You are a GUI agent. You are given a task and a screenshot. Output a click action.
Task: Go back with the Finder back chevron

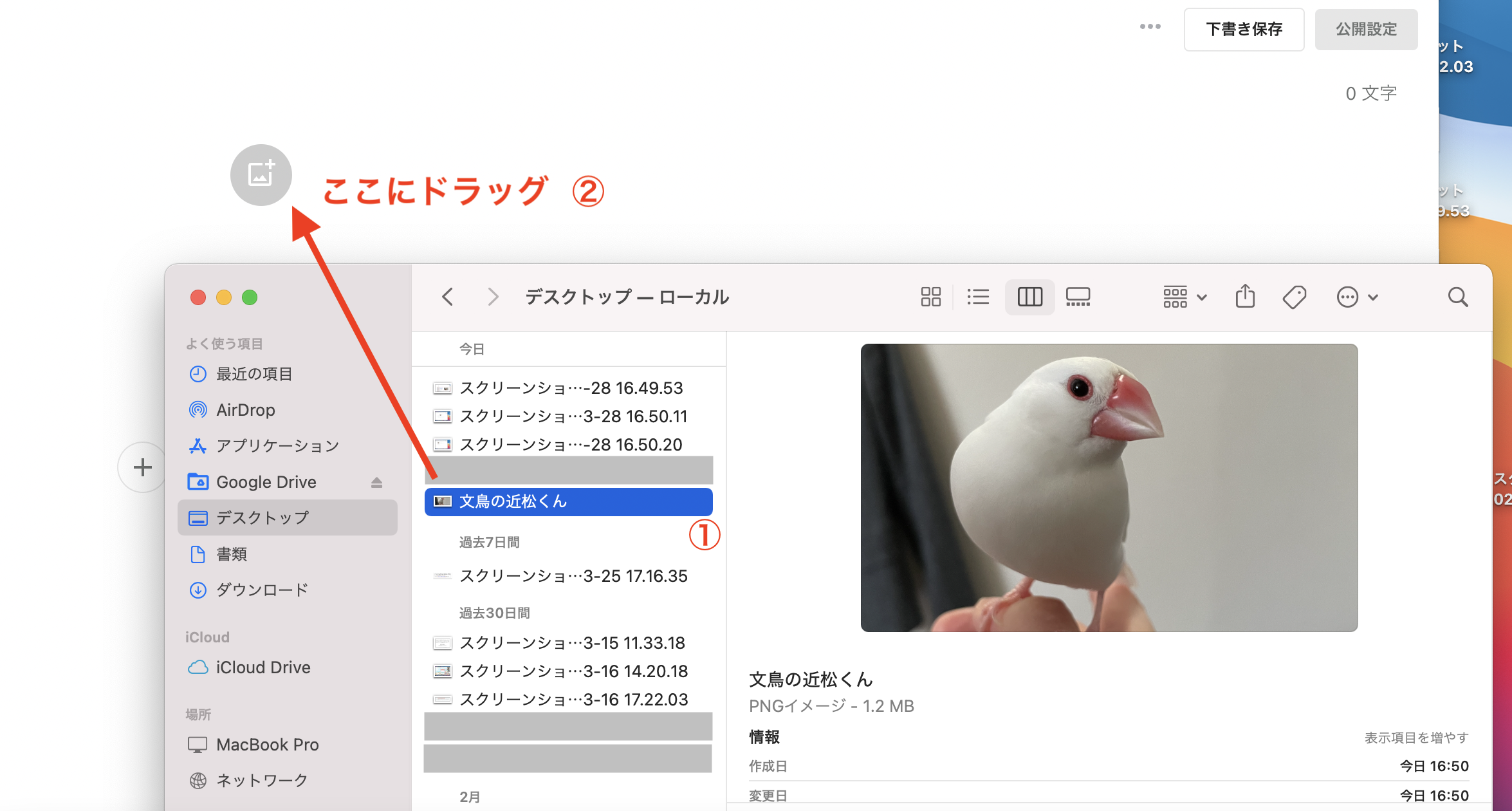point(448,297)
